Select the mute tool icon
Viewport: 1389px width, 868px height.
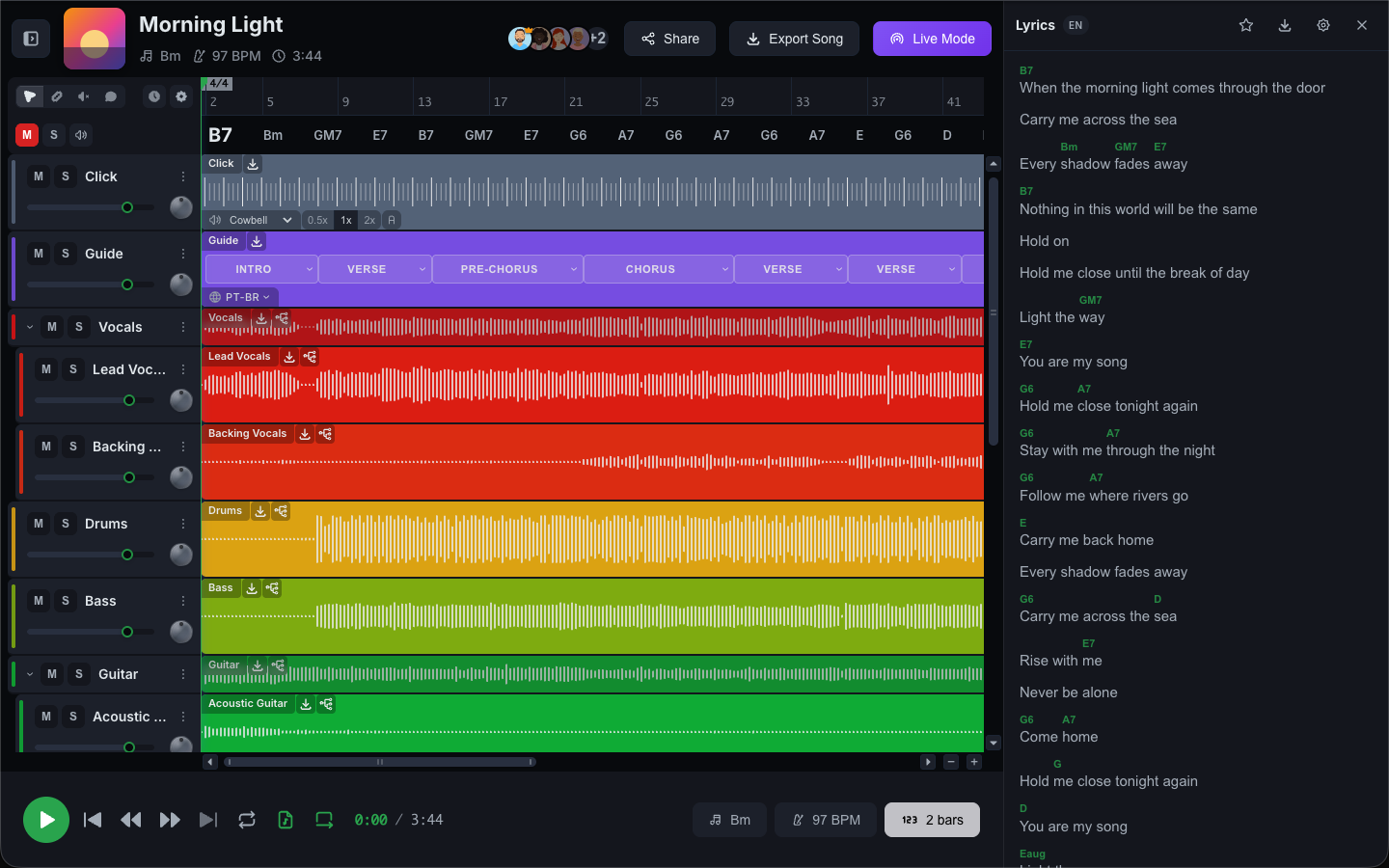(x=84, y=96)
